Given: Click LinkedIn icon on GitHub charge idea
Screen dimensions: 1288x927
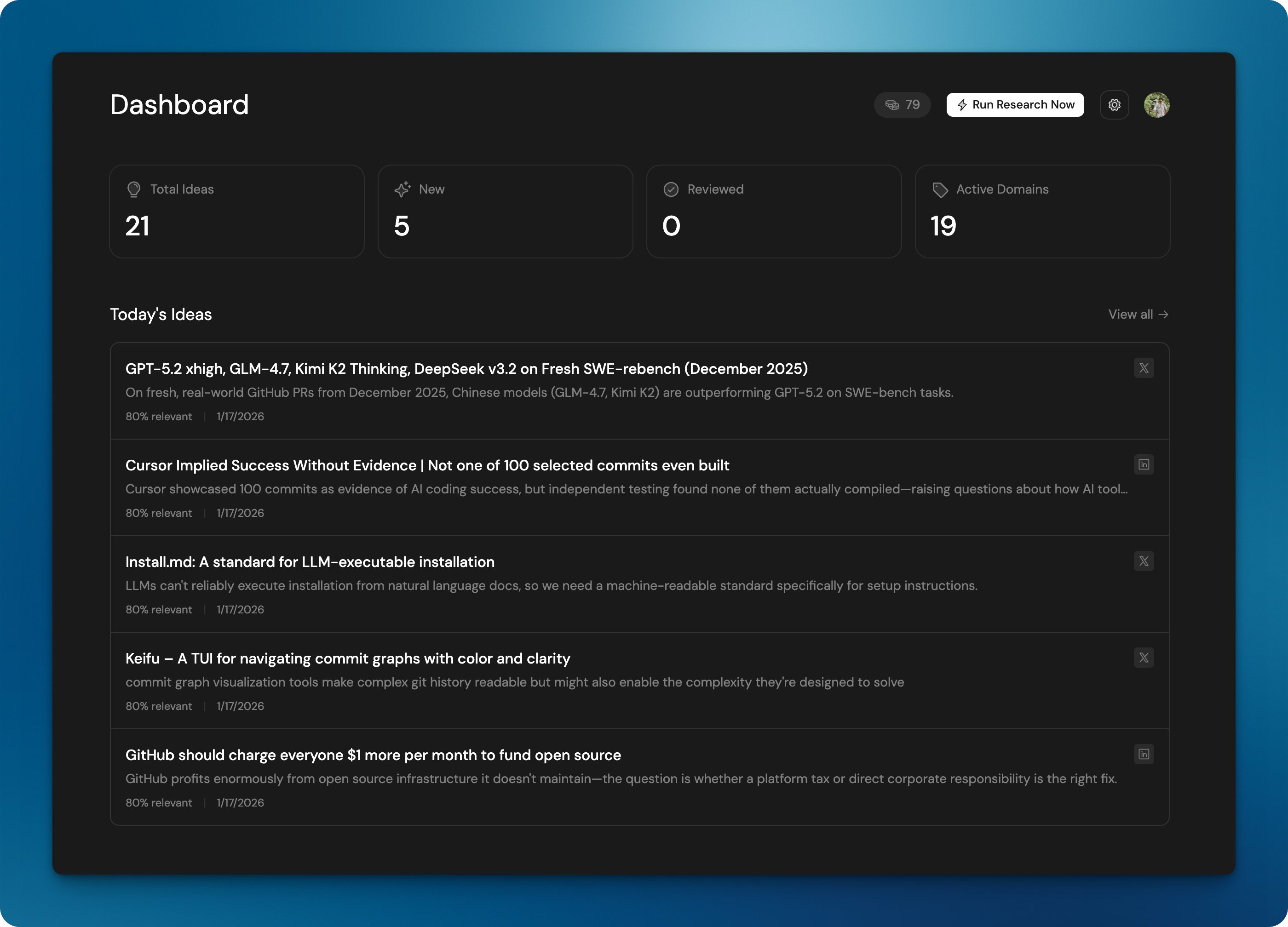Looking at the screenshot, I should (x=1144, y=755).
